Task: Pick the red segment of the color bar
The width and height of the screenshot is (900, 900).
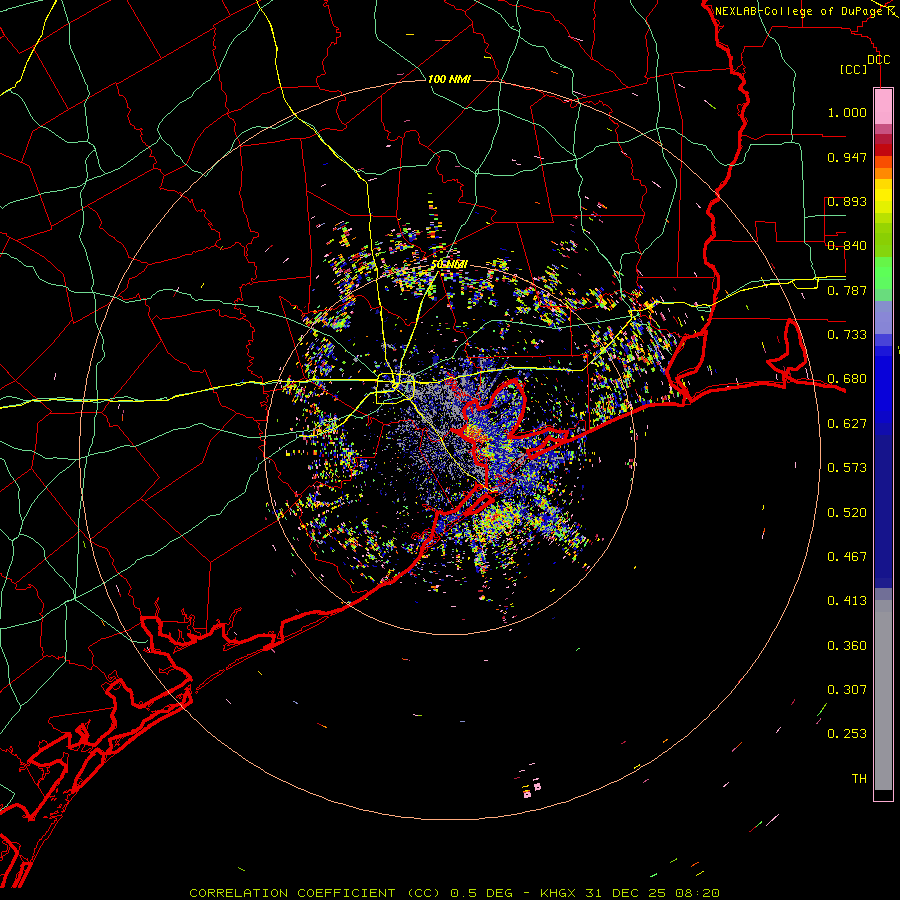Action: [883, 150]
